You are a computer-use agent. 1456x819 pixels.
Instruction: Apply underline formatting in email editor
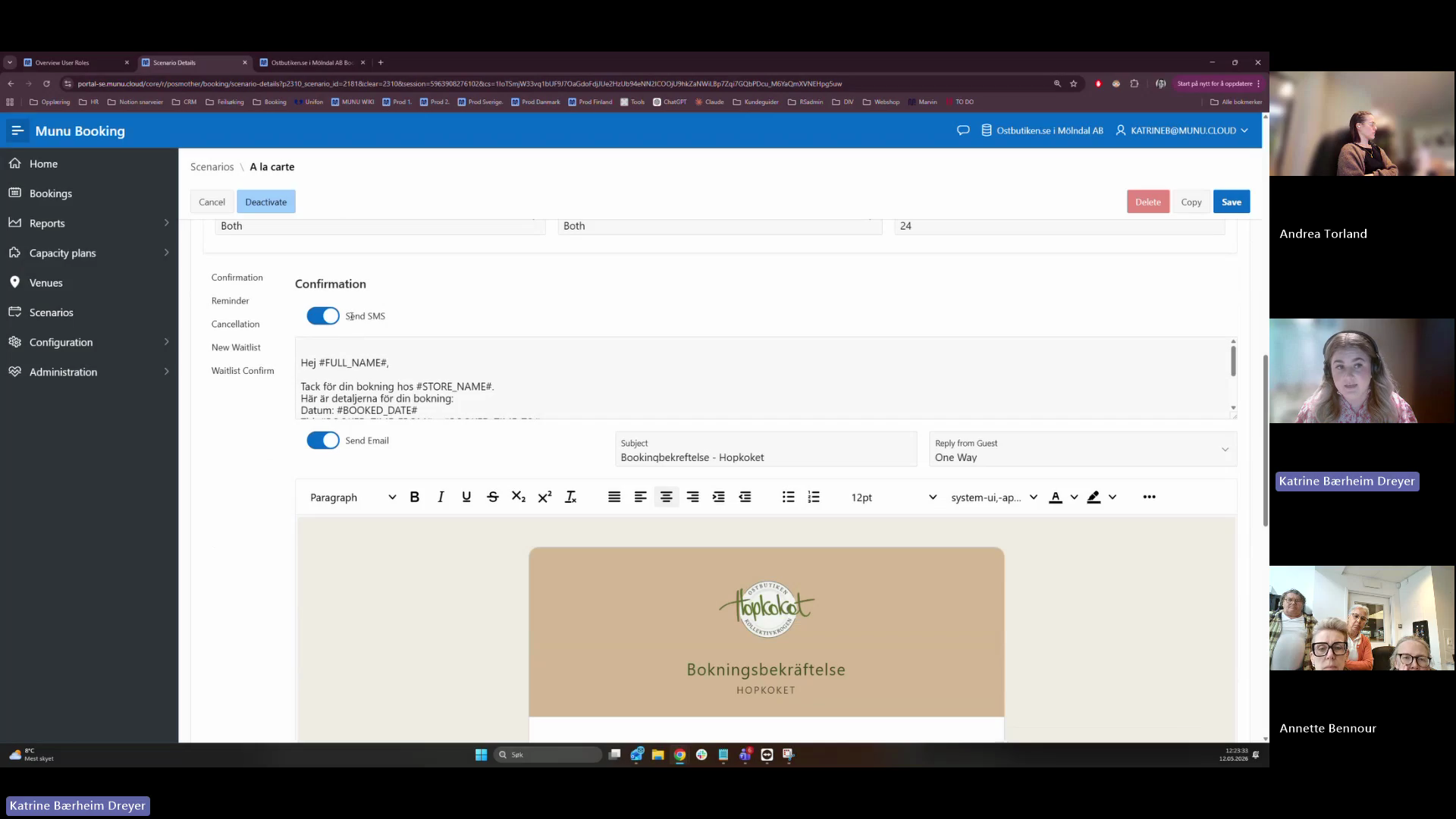[x=466, y=497]
